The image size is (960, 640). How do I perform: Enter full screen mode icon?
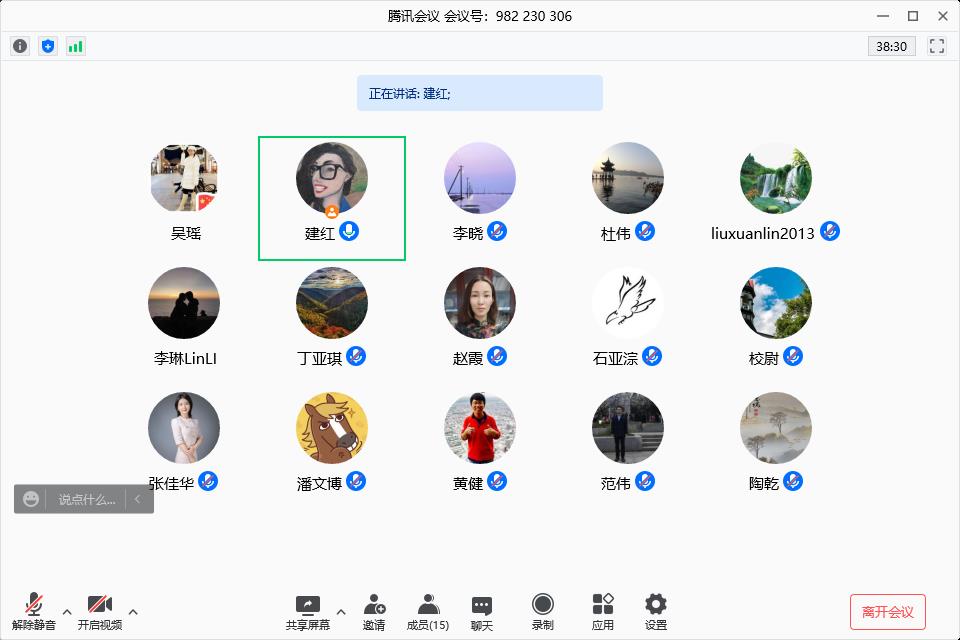tap(937, 46)
